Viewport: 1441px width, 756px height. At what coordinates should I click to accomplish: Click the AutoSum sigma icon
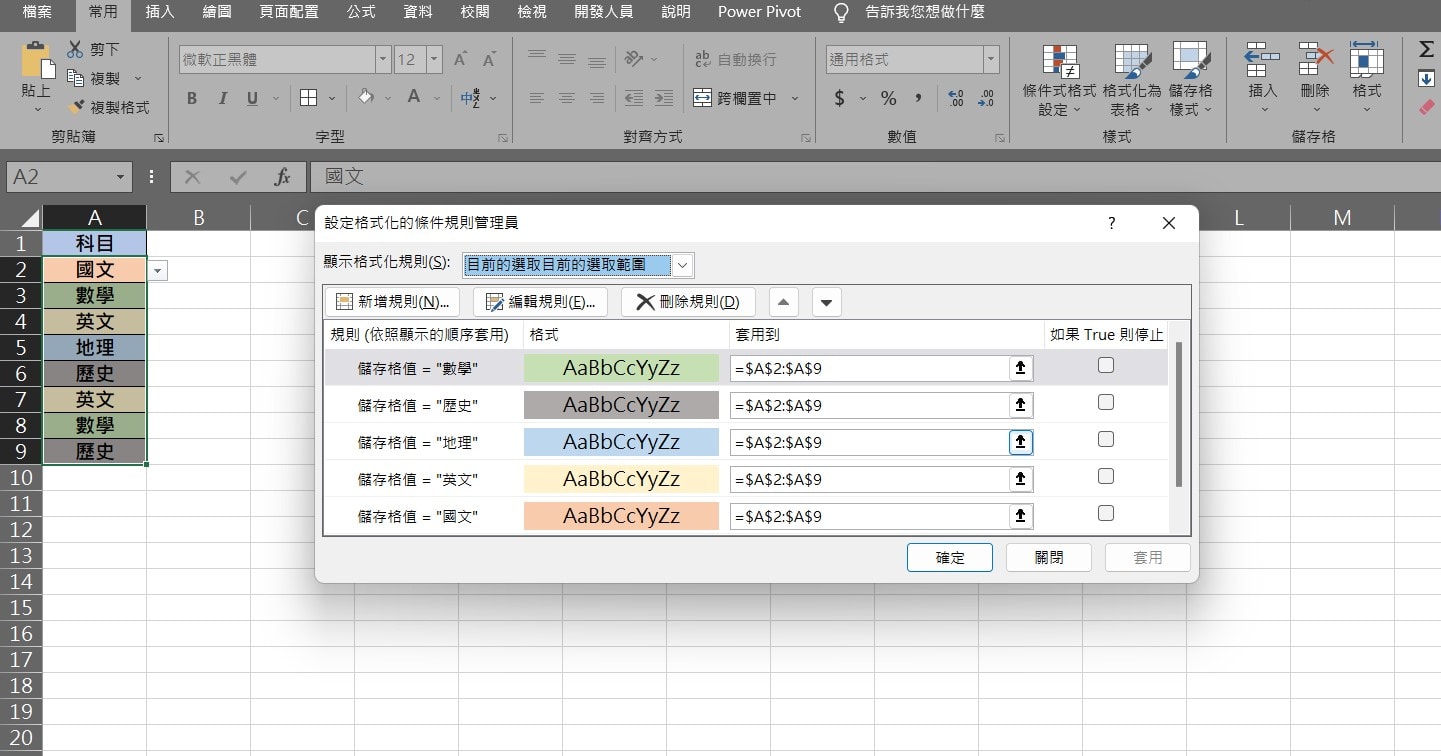click(x=1426, y=49)
